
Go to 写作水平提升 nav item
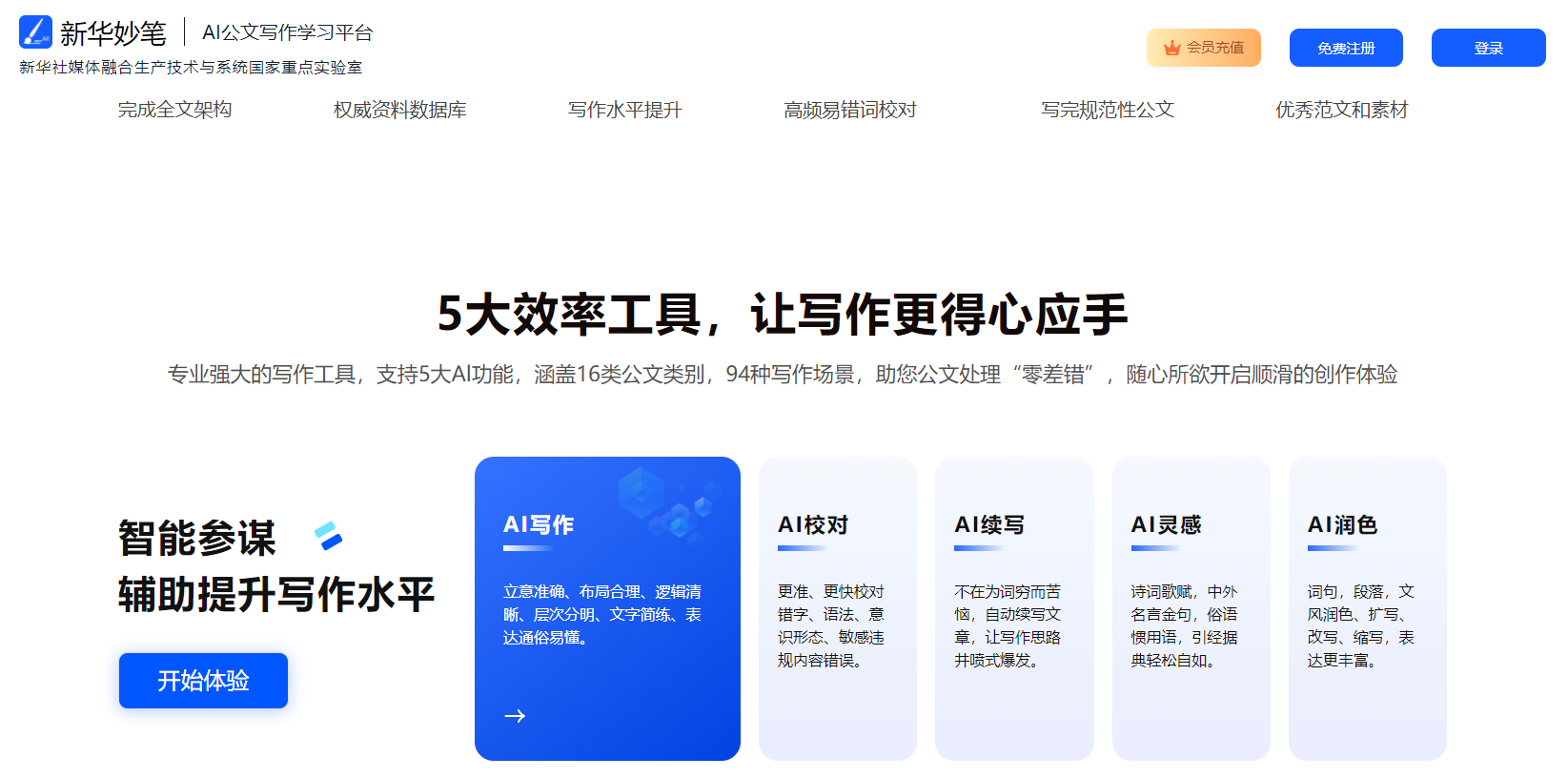click(x=624, y=110)
